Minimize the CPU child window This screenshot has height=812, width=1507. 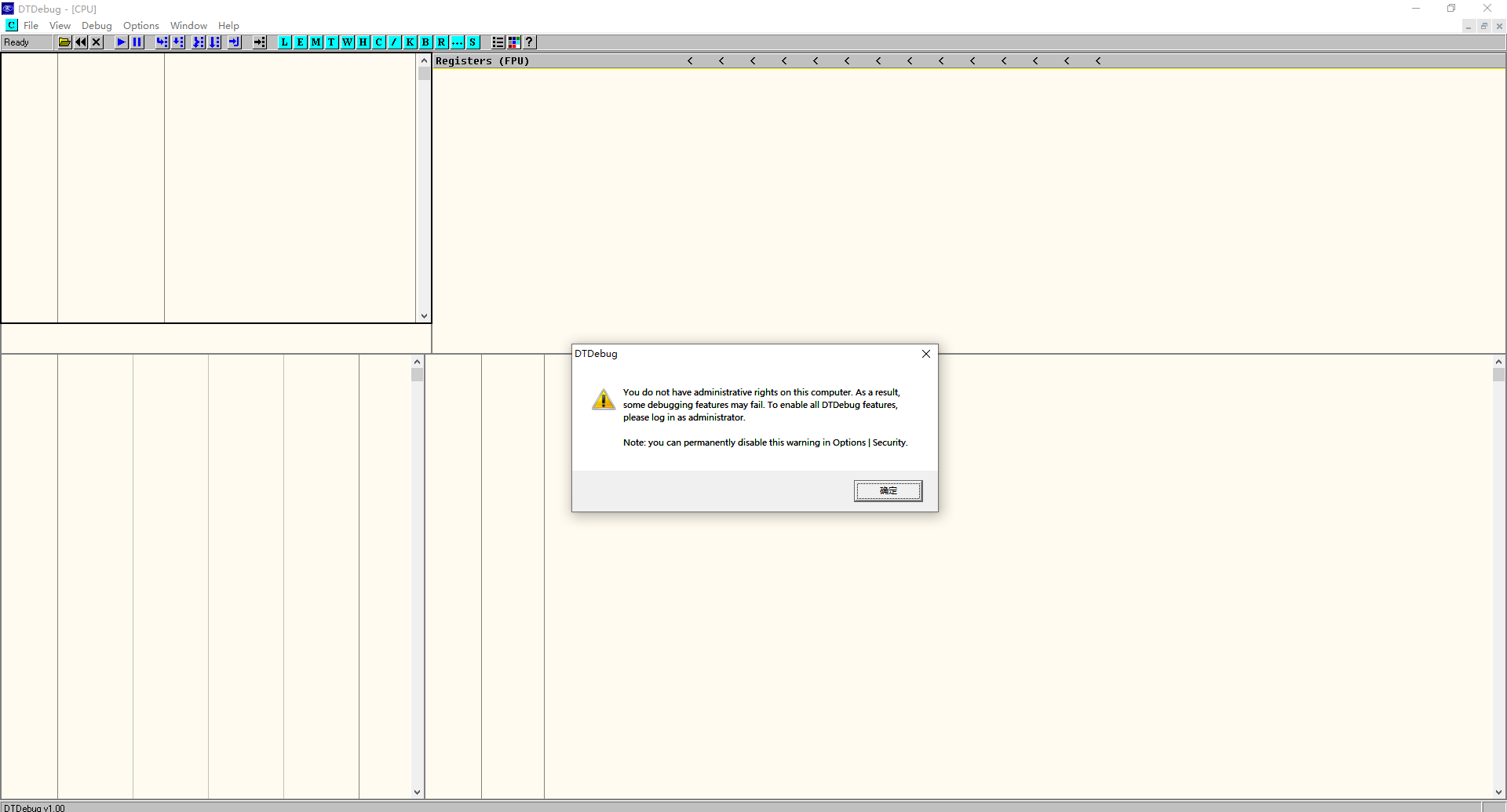click(x=1468, y=26)
